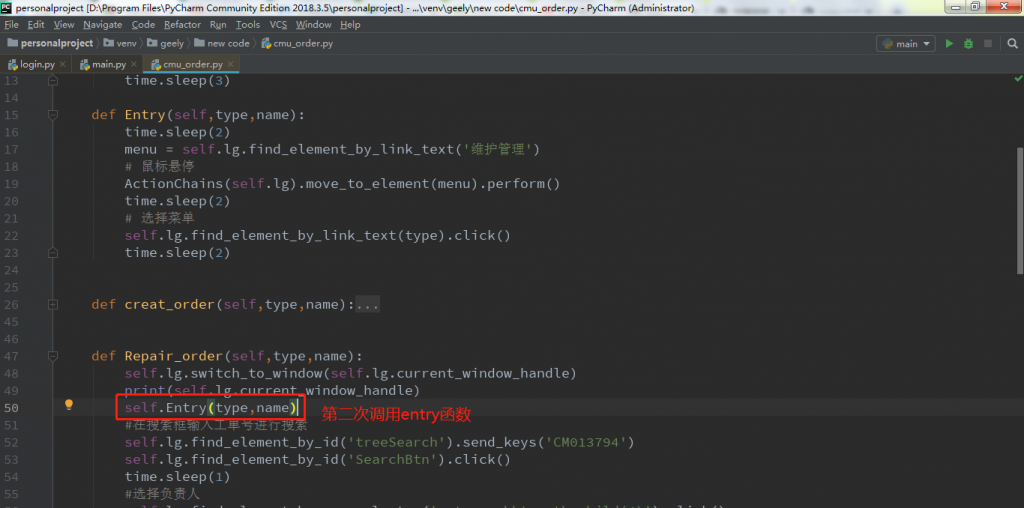This screenshot has height=508, width=1024.
Task: Open the main run configuration dropdown
Action: point(905,44)
